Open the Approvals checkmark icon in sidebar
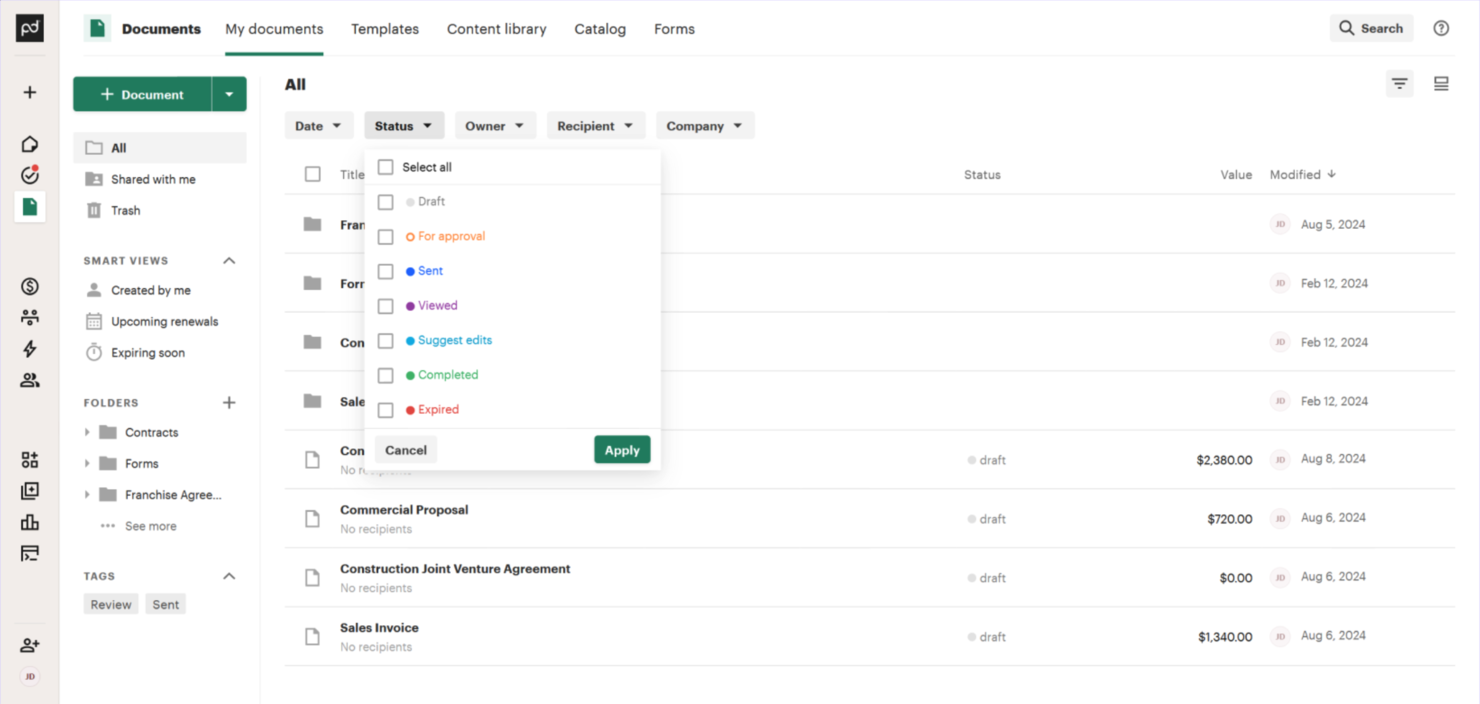 click(29, 174)
